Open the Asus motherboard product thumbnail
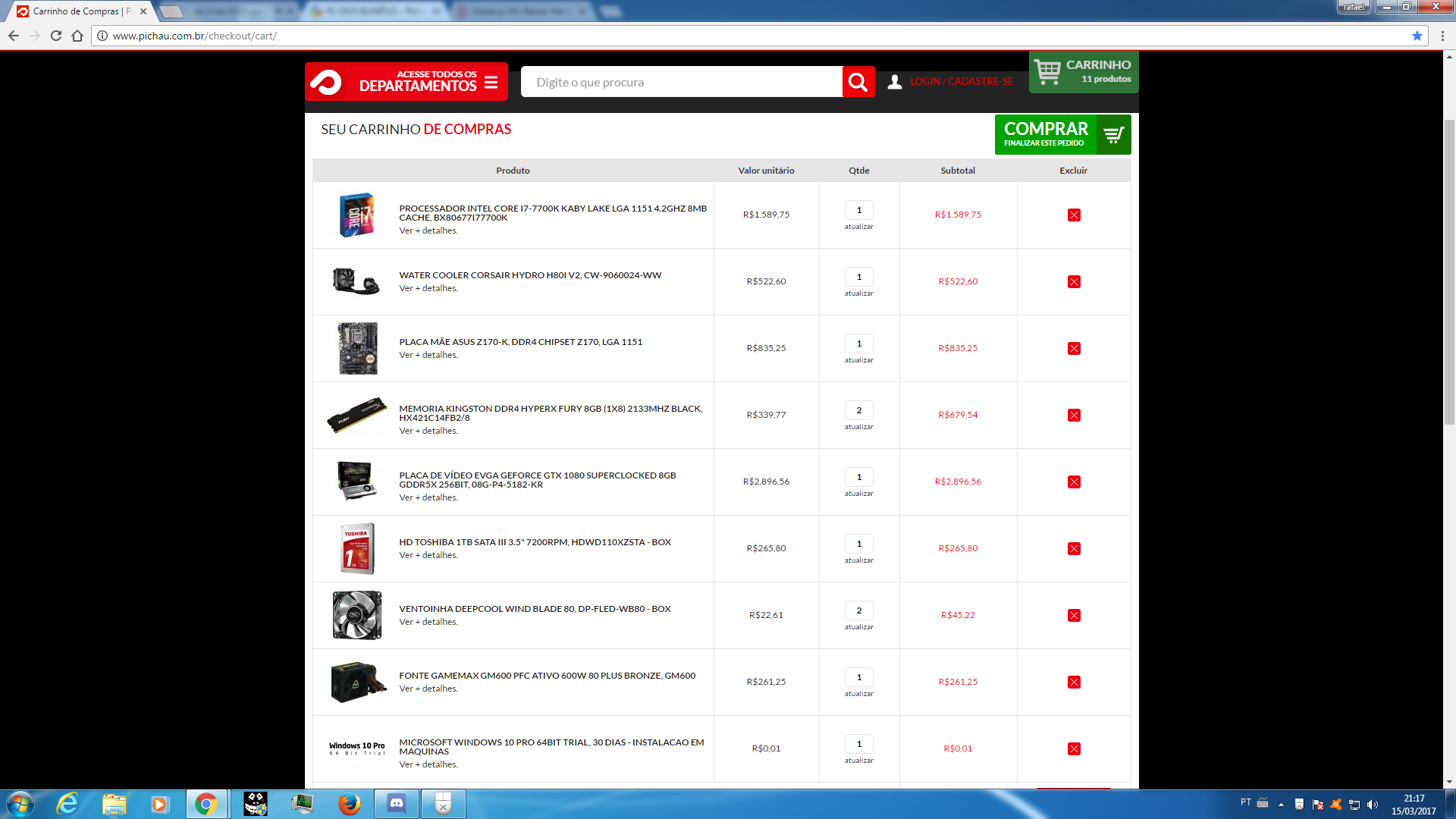The width and height of the screenshot is (1456, 819). (357, 348)
